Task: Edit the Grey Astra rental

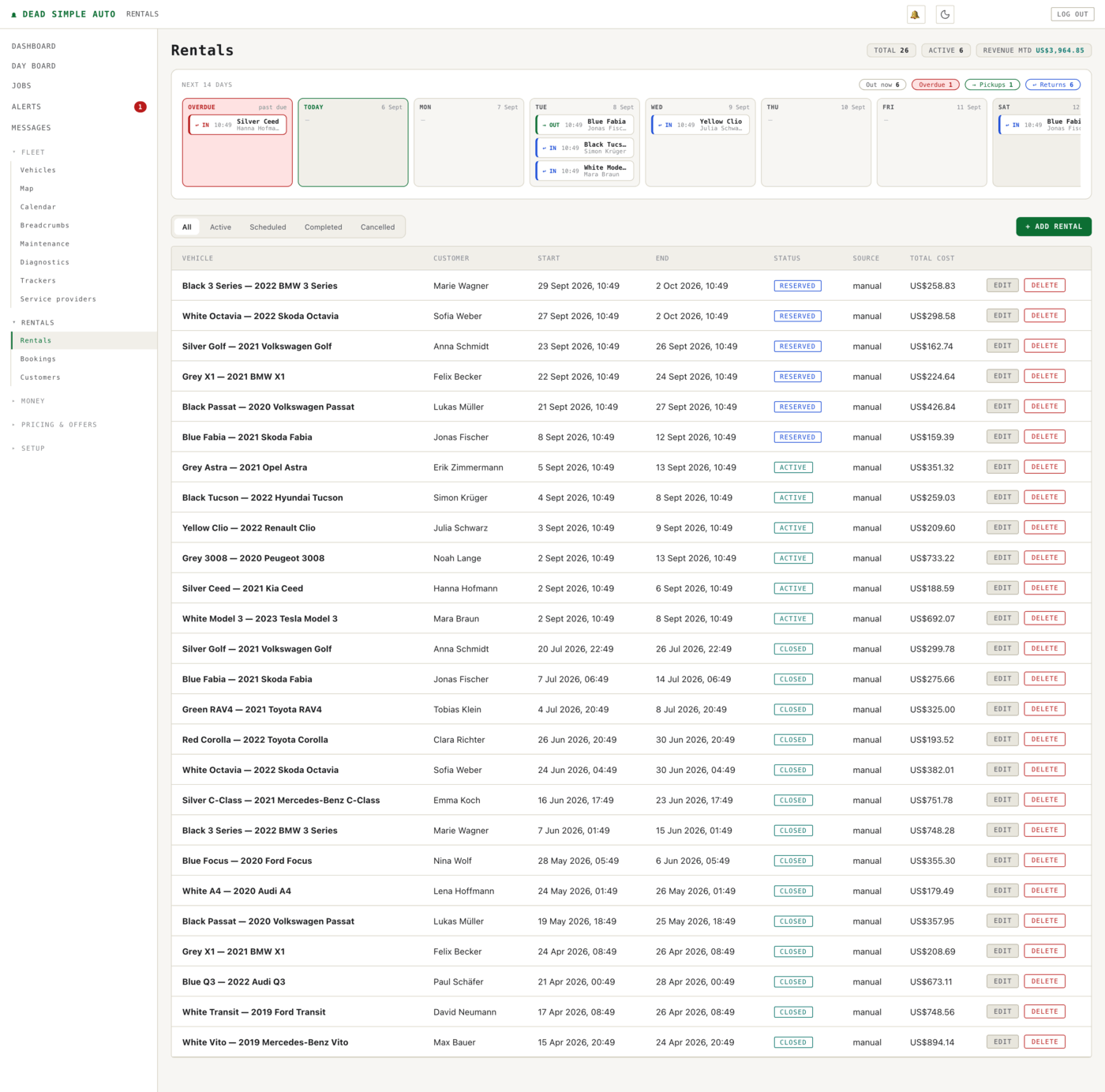Action: [x=1002, y=467]
